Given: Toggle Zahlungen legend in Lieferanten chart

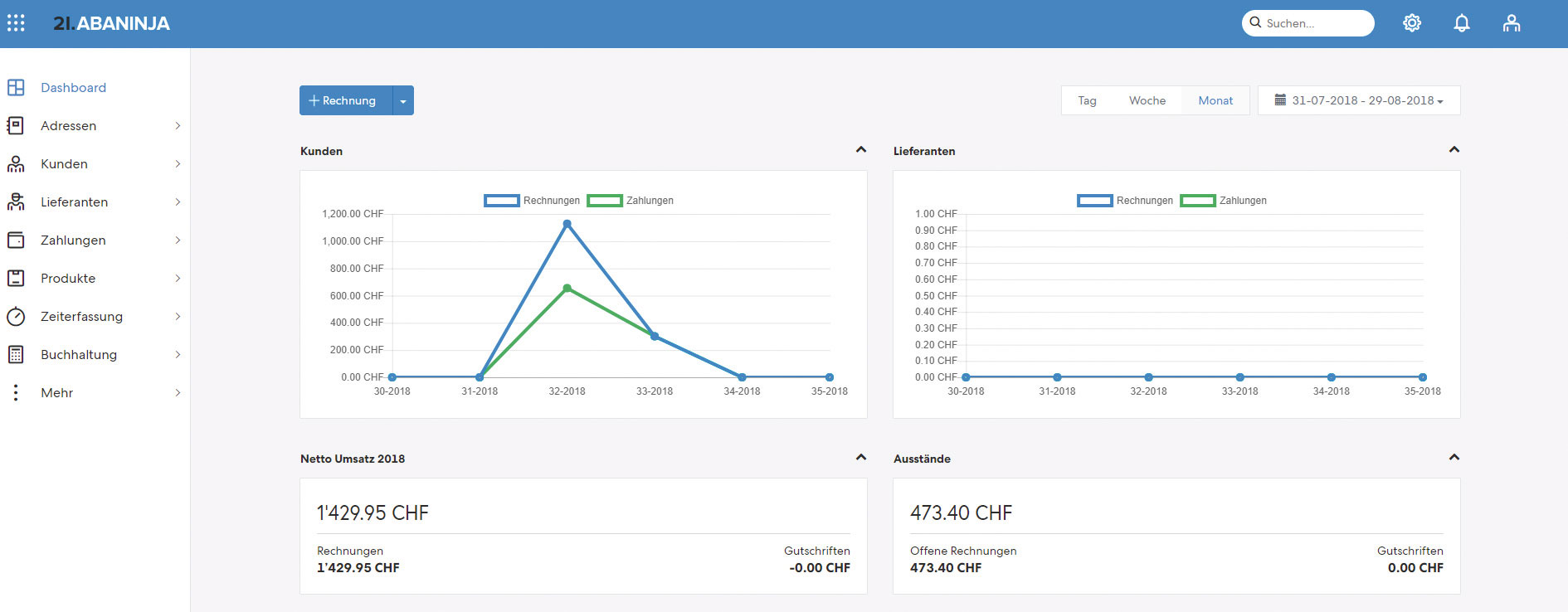Looking at the screenshot, I should pos(1224,201).
